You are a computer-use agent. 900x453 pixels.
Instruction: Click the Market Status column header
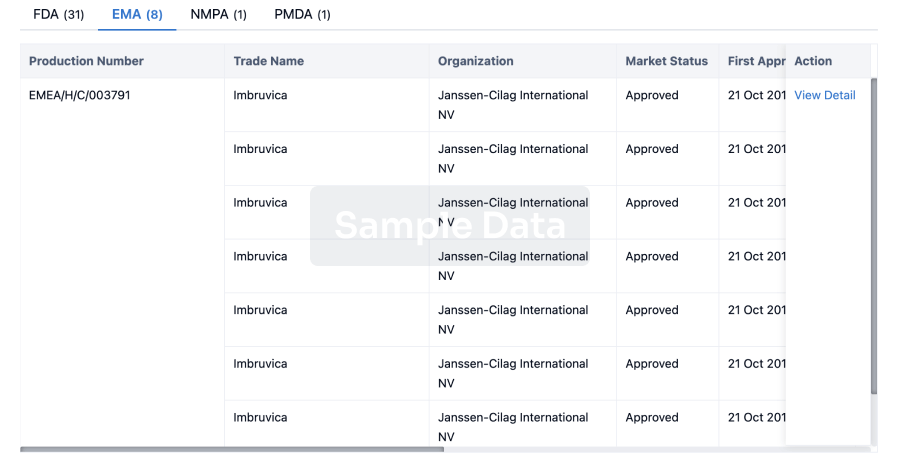[x=666, y=61]
